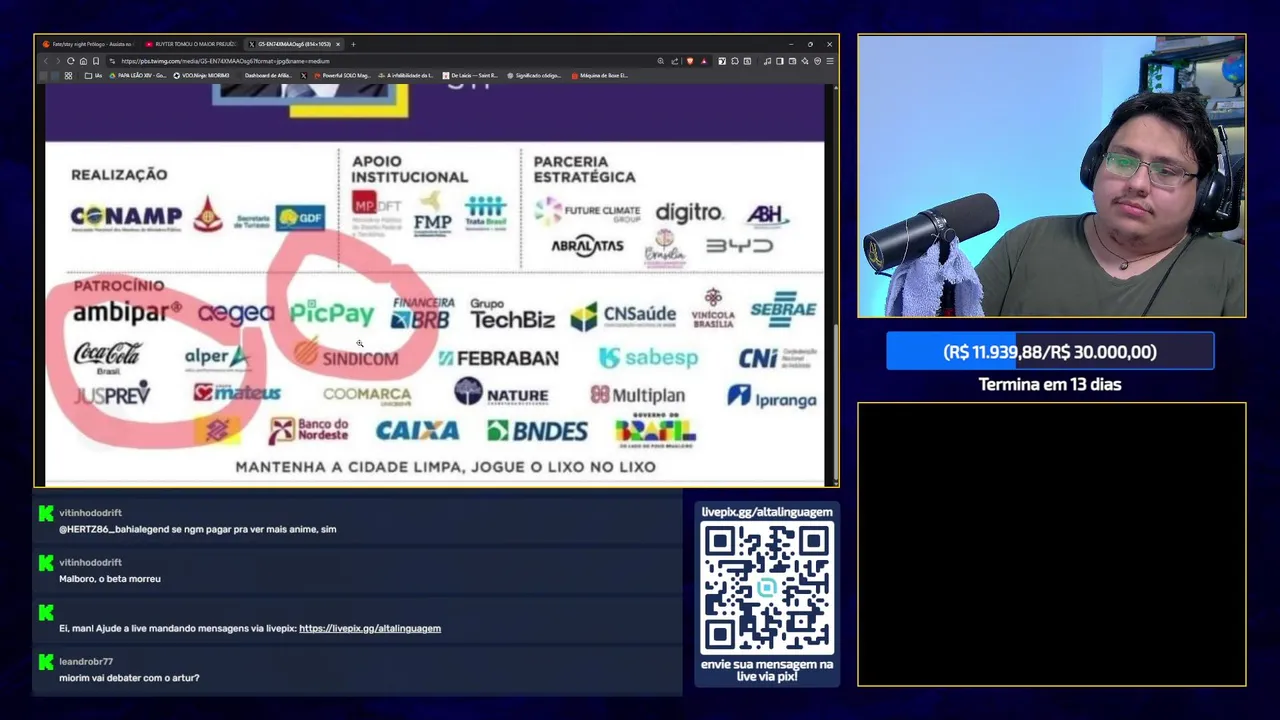
Task: Click the streamer webcam feed
Action: pos(1051,176)
